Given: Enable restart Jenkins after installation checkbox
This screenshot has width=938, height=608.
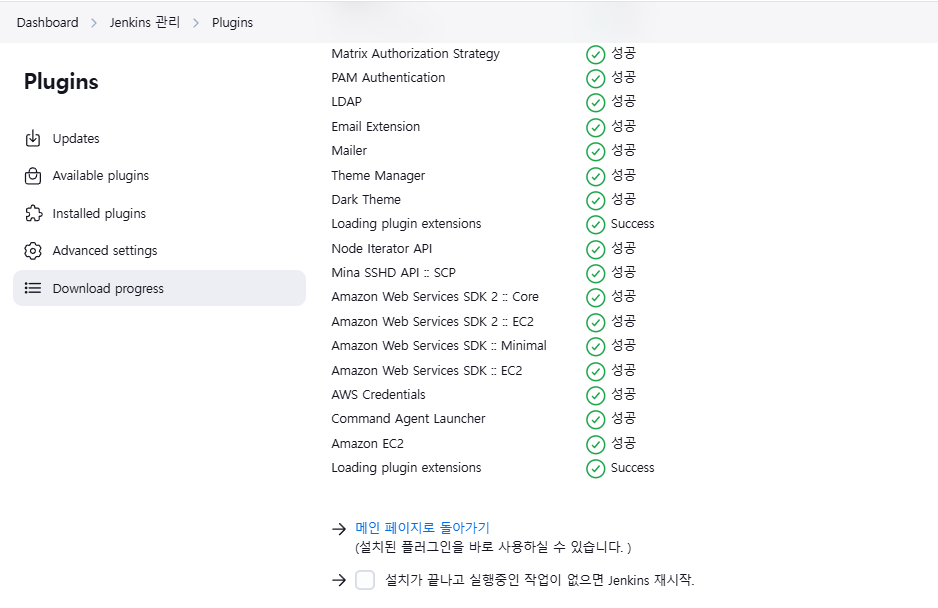Looking at the screenshot, I should pos(365,580).
